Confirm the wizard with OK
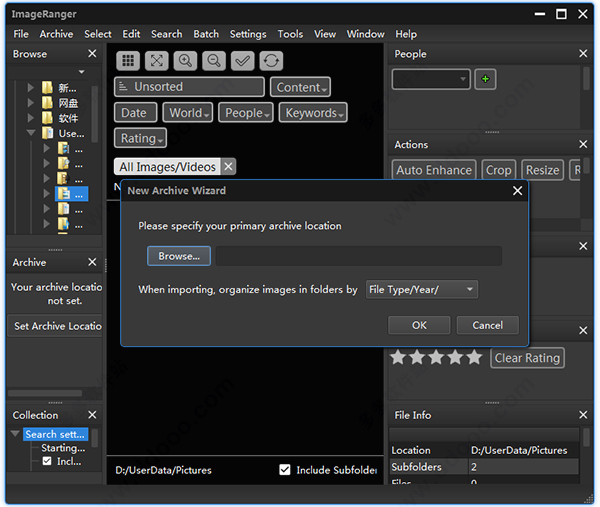 [419, 325]
